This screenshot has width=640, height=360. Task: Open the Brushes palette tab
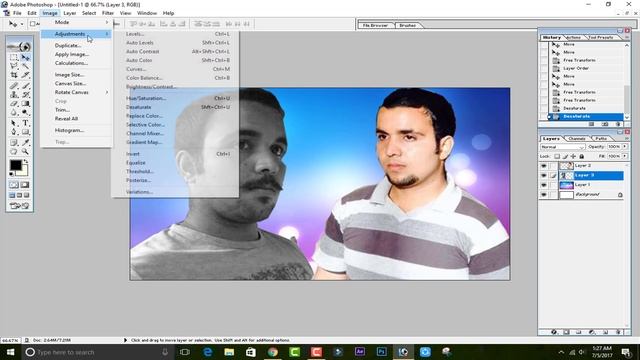[408, 25]
